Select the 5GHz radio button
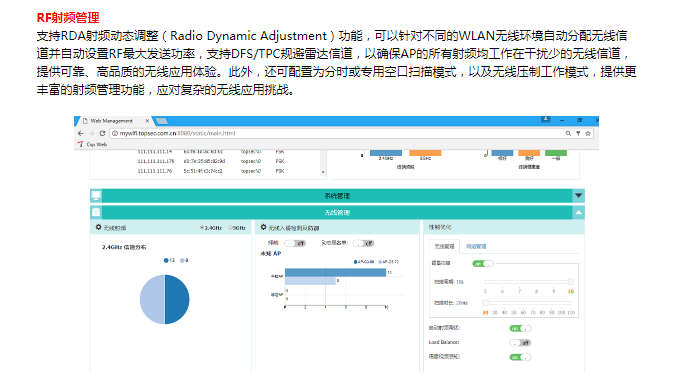The width and height of the screenshot is (691, 392). click(x=230, y=228)
